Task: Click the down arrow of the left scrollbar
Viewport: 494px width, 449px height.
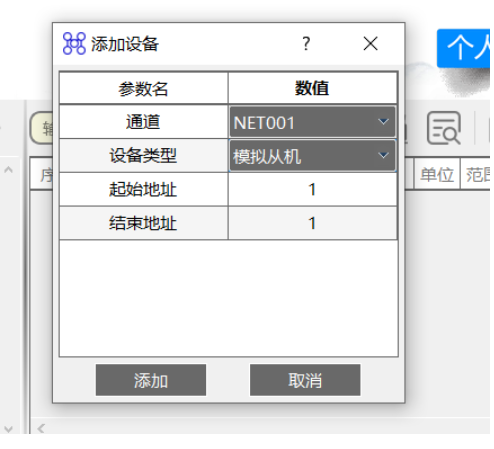Action: pos(8,429)
